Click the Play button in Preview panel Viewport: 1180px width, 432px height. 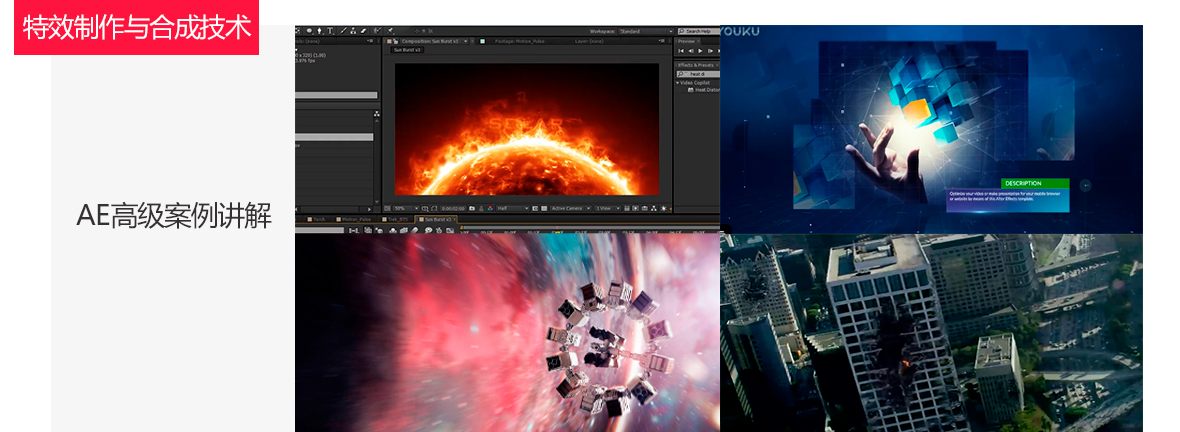pyautogui.click(x=701, y=50)
